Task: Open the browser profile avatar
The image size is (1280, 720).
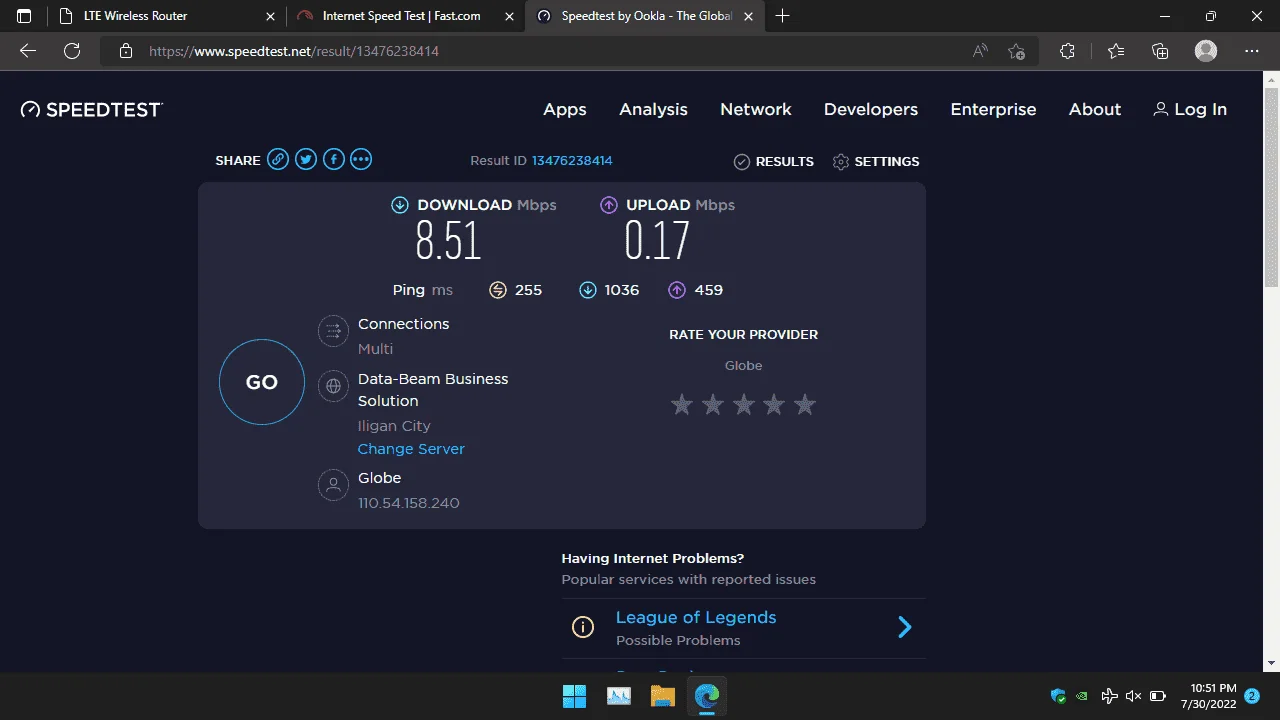Action: 1206,51
